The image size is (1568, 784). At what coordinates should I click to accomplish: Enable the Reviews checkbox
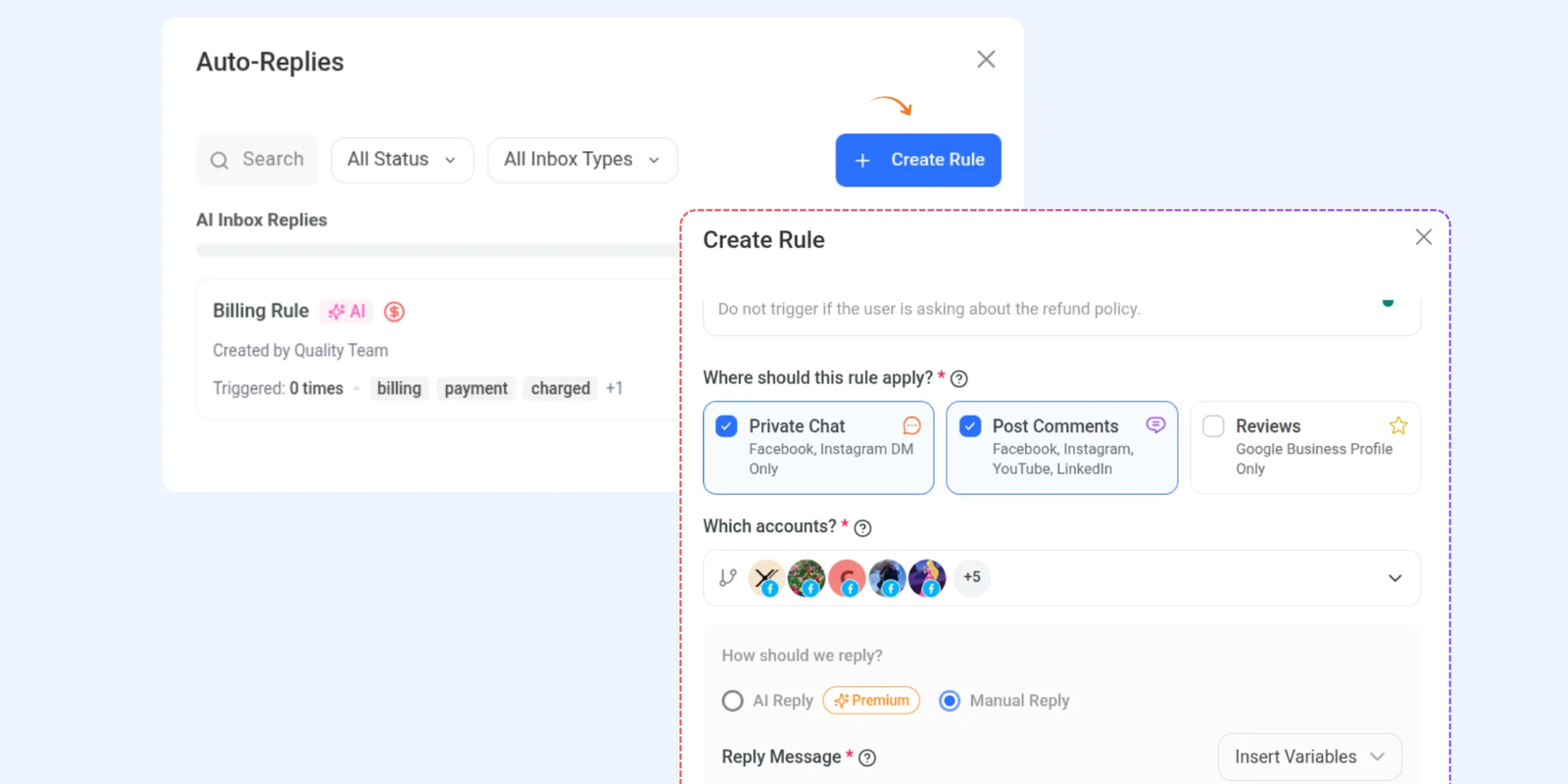(x=1213, y=426)
